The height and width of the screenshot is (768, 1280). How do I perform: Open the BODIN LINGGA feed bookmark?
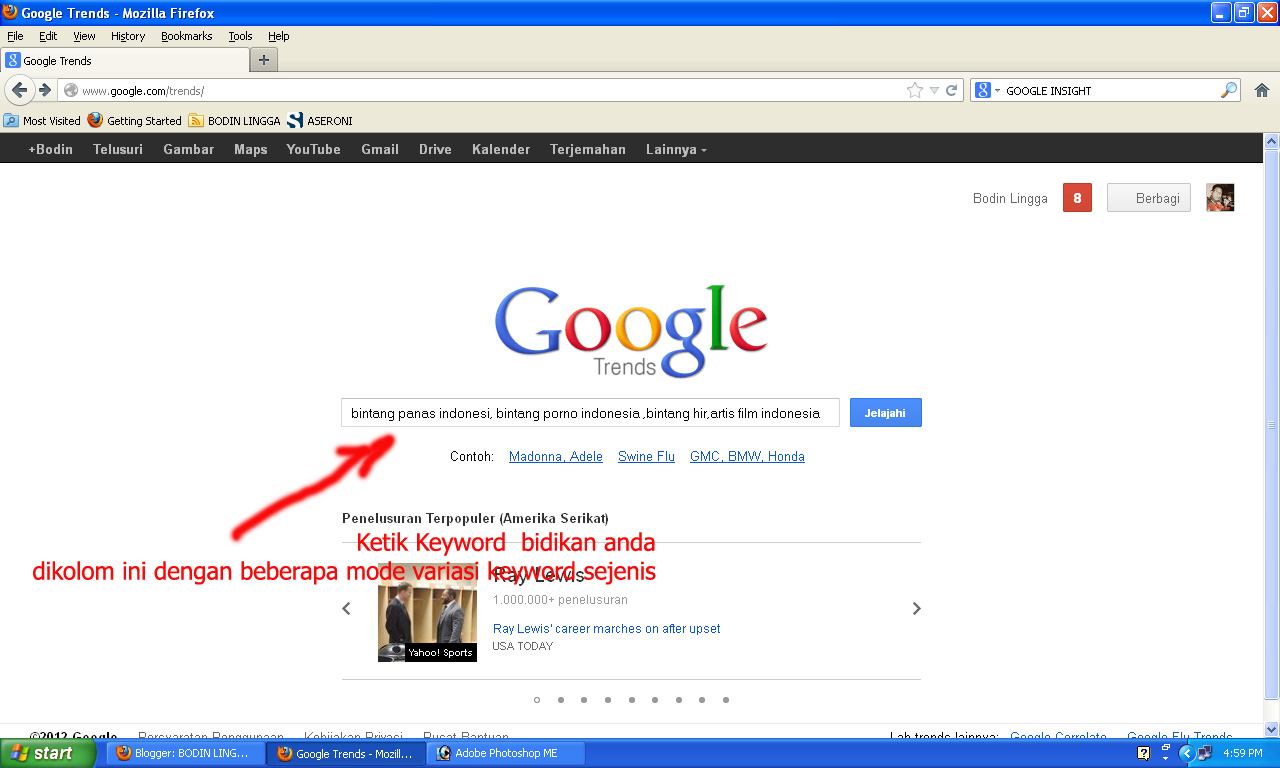(235, 121)
